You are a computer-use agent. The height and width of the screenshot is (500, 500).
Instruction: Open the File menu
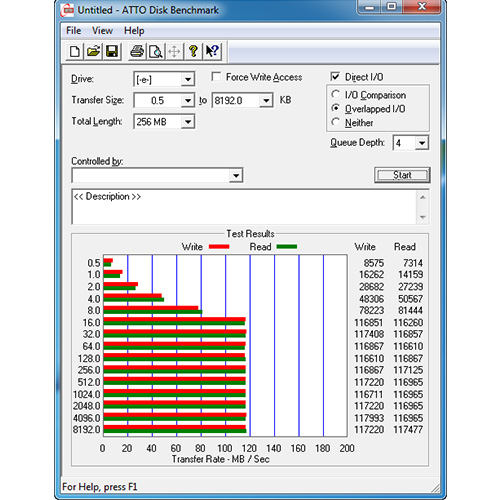pyautogui.click(x=74, y=31)
